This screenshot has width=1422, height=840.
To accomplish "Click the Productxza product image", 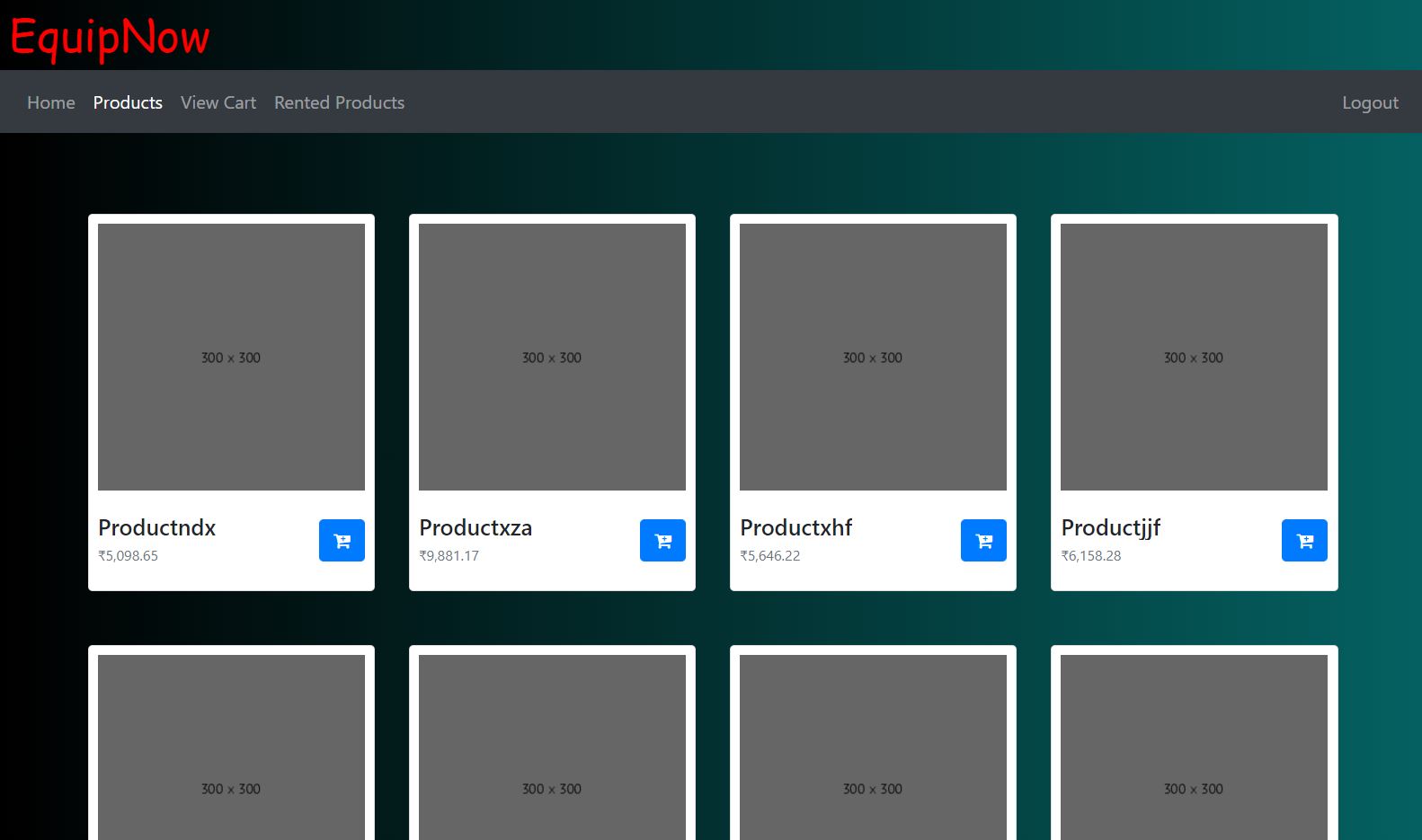I will pyautogui.click(x=552, y=357).
